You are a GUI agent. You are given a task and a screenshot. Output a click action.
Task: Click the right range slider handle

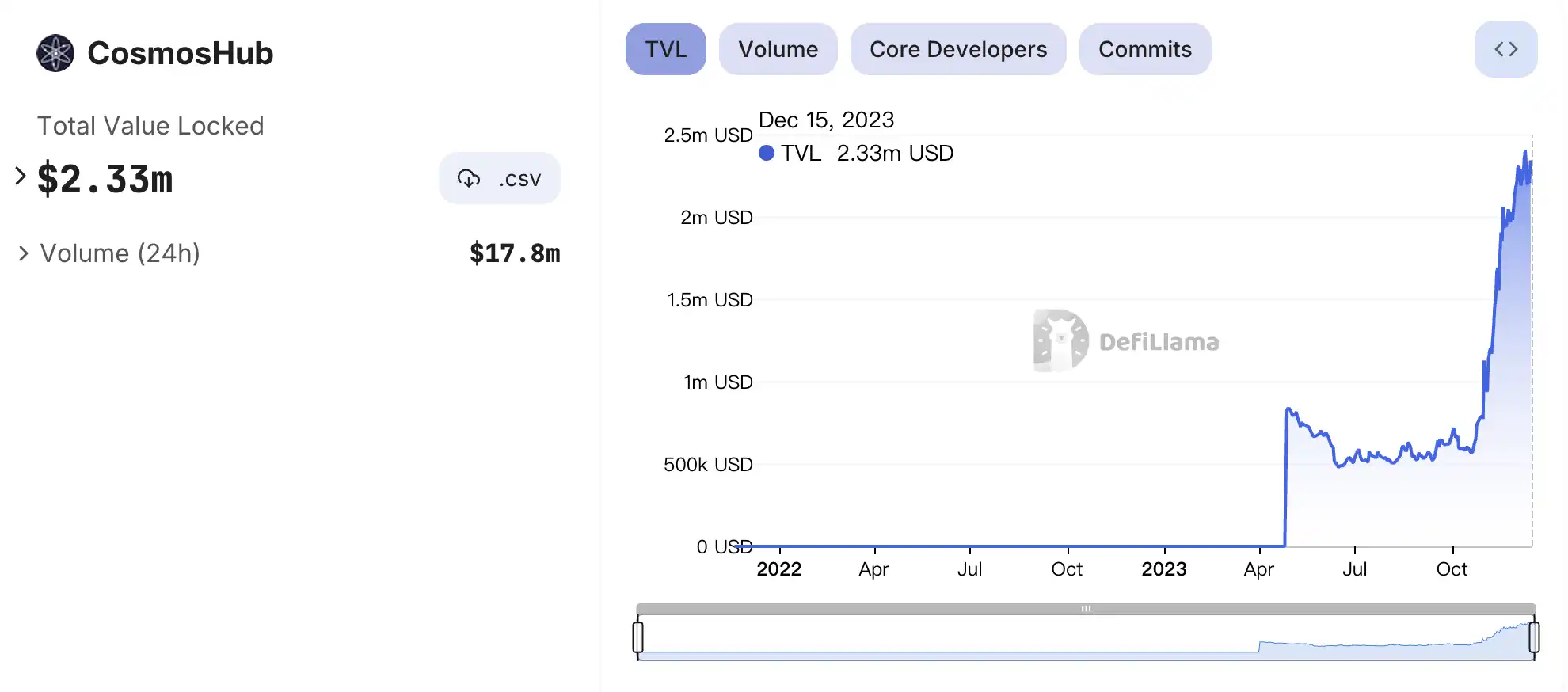(x=1534, y=637)
